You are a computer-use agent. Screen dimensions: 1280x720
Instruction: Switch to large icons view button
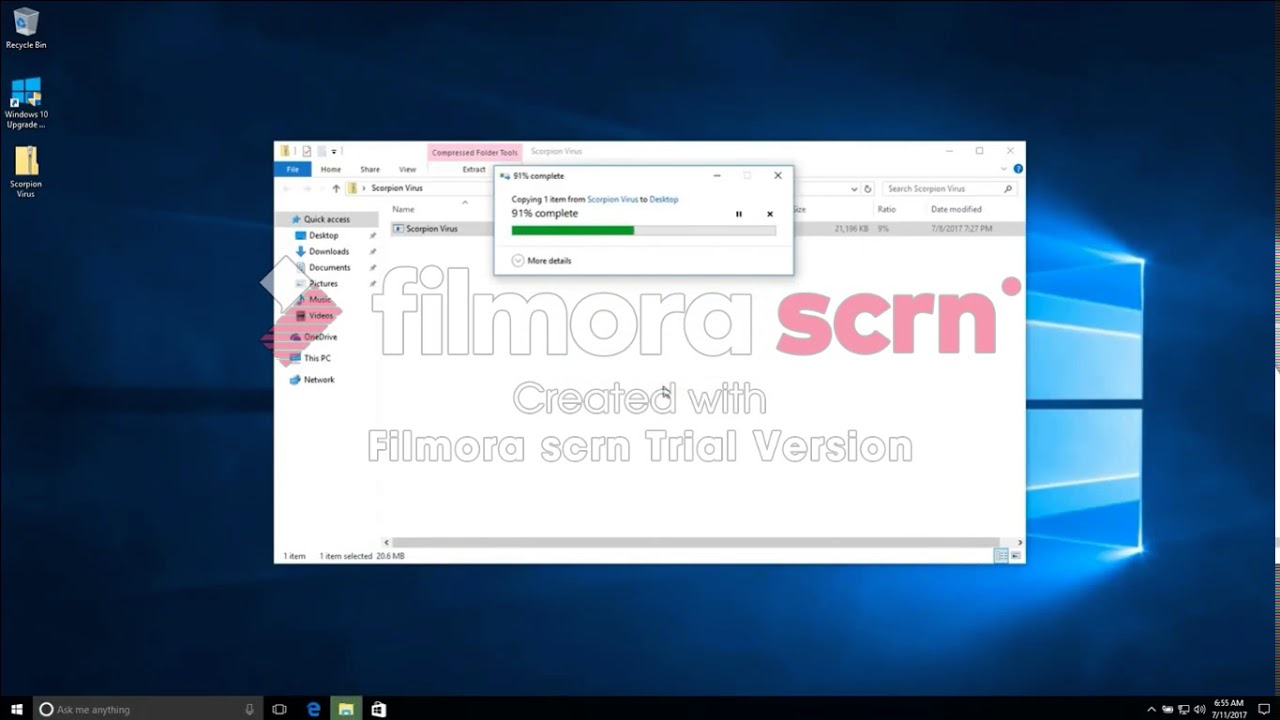tap(1016, 556)
